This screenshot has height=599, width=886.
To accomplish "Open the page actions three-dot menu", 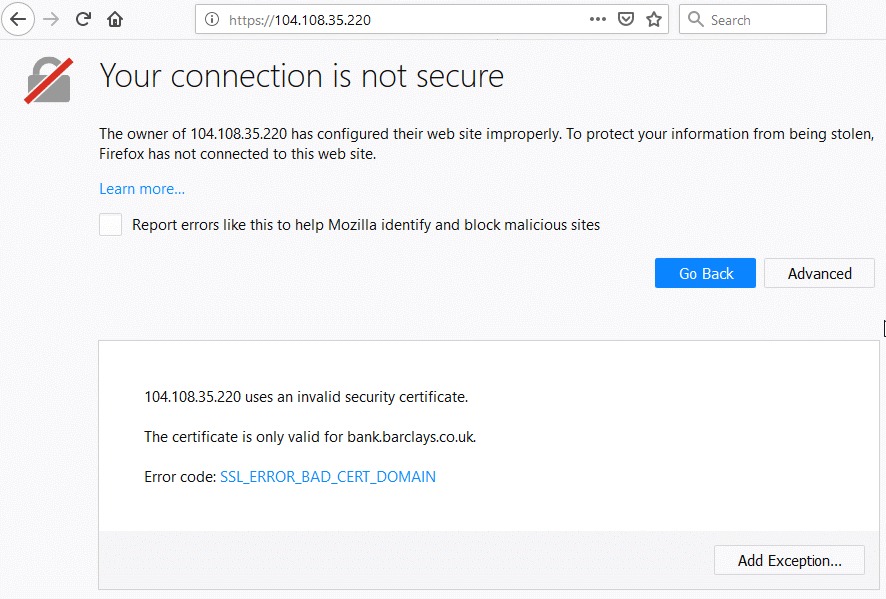I will tap(598, 19).
